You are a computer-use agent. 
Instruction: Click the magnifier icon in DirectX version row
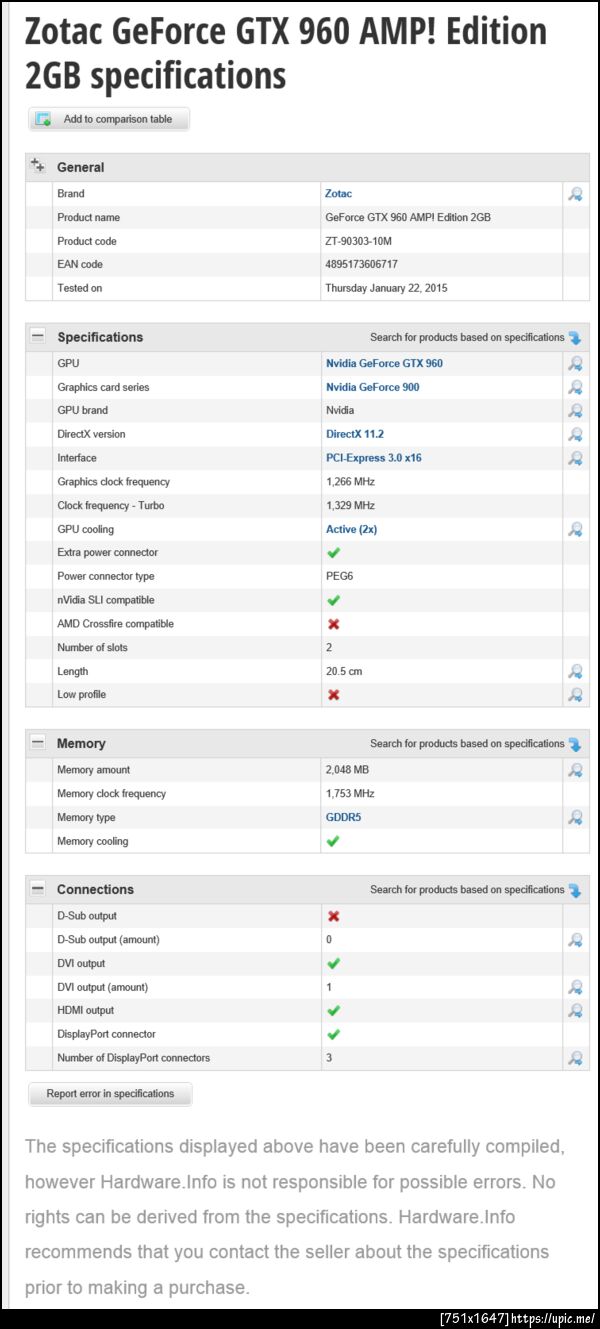click(575, 435)
